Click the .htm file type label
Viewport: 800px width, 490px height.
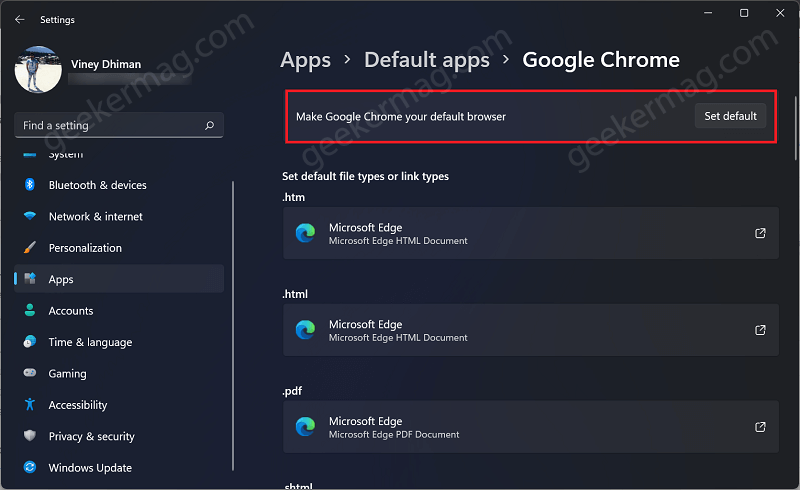tap(293, 197)
